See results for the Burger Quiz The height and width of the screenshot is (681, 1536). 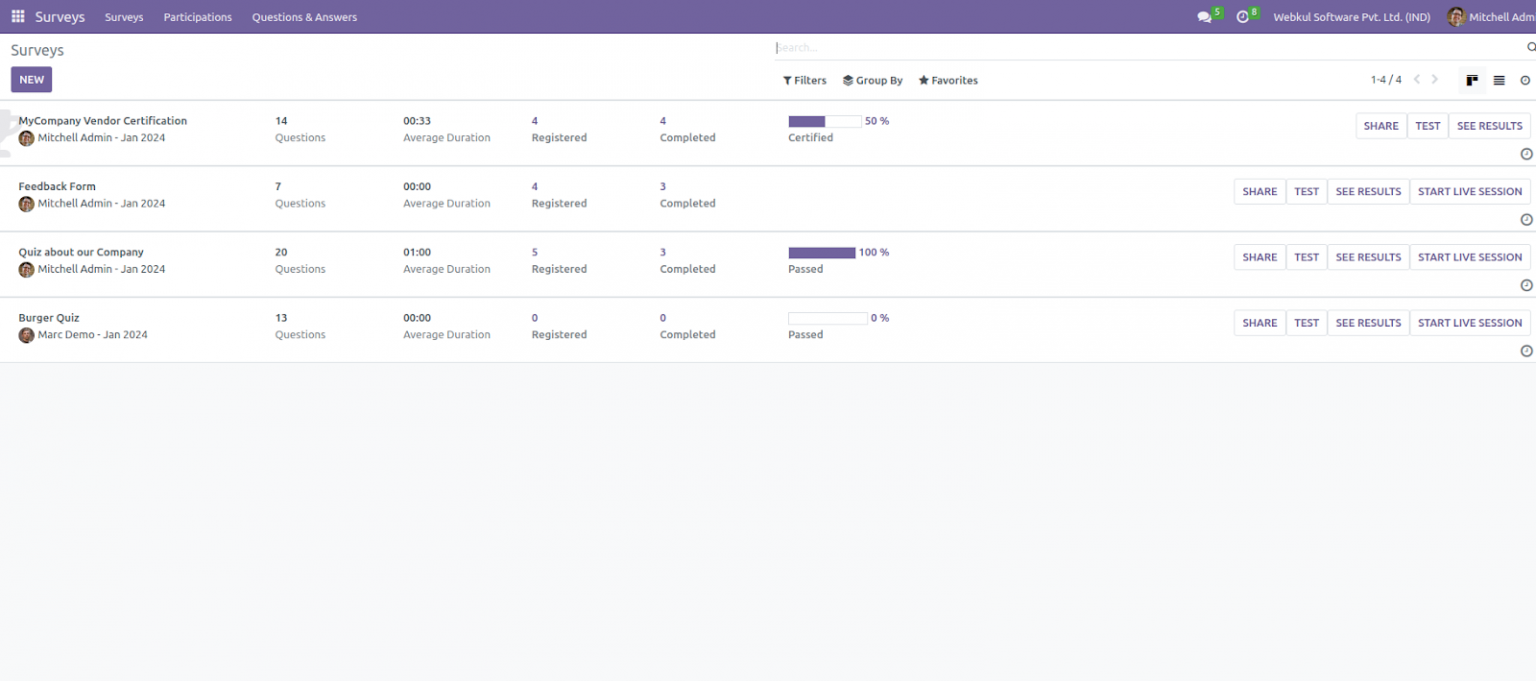1368,322
